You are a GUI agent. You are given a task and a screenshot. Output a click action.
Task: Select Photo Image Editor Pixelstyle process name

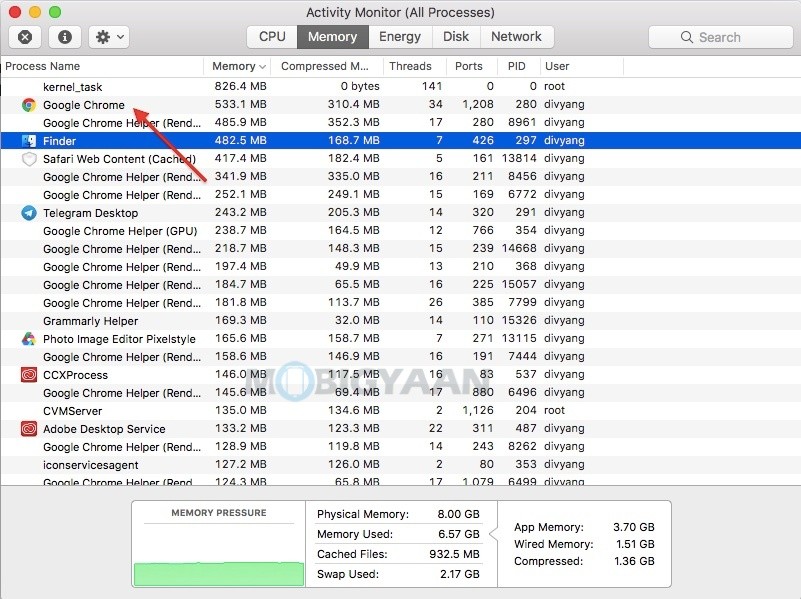tap(119, 339)
